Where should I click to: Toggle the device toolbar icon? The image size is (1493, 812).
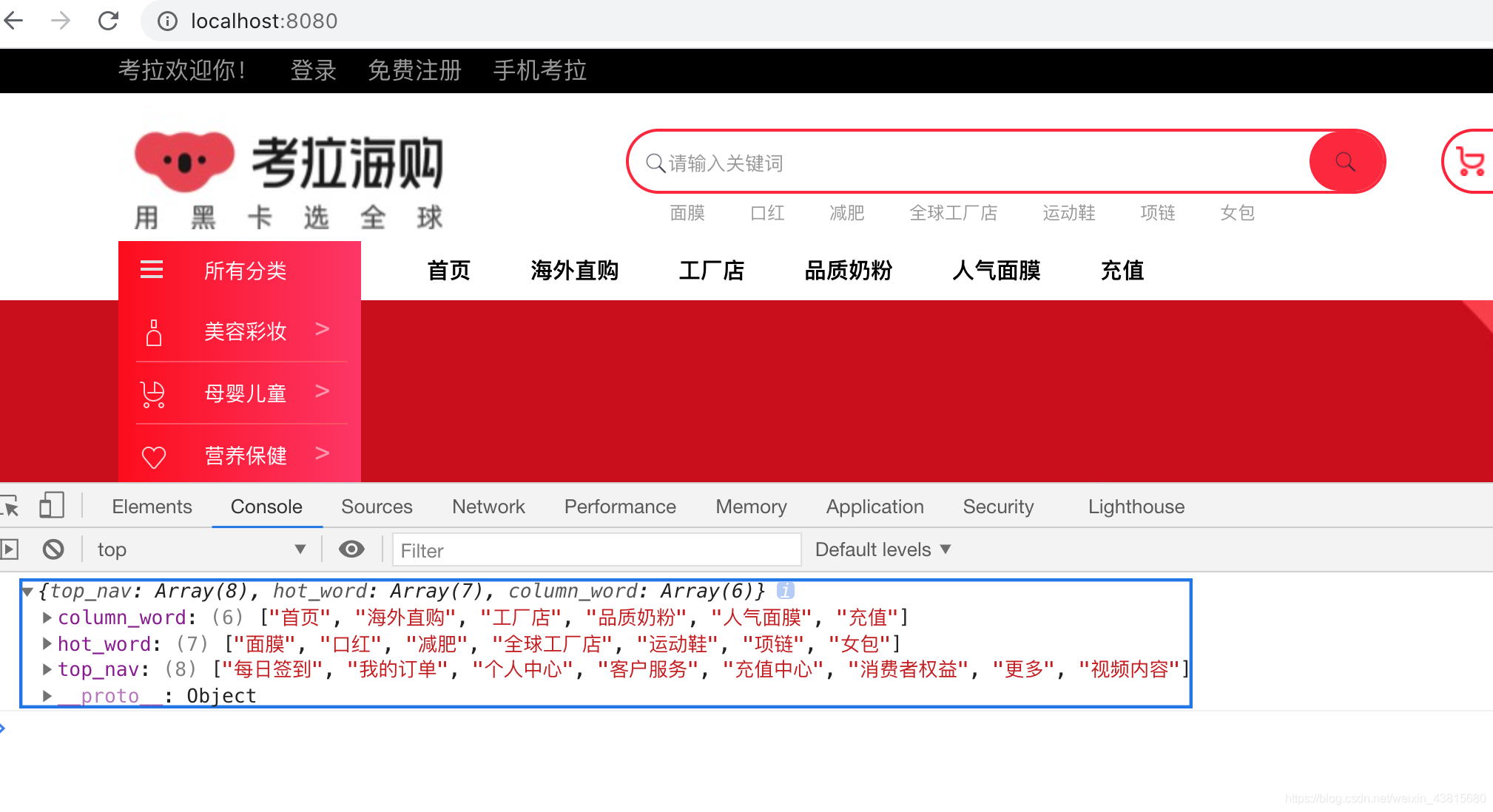coord(52,506)
